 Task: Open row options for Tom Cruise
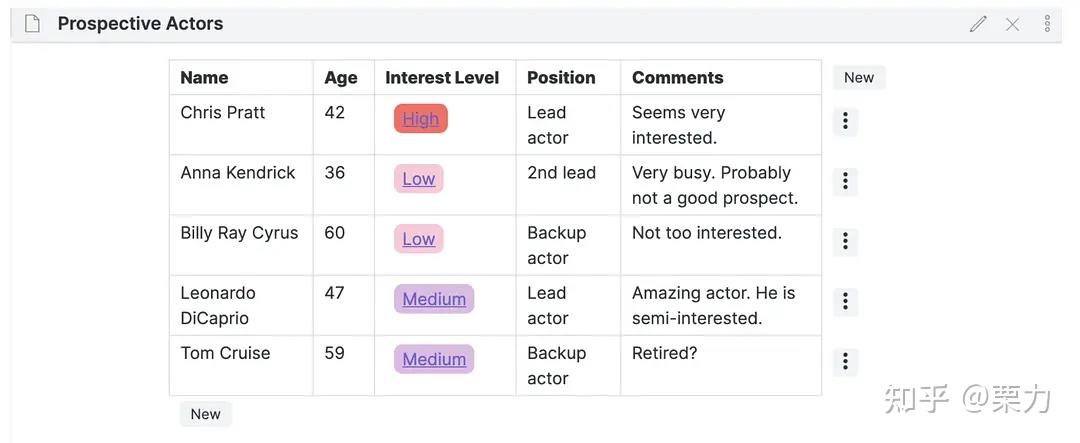(x=845, y=361)
